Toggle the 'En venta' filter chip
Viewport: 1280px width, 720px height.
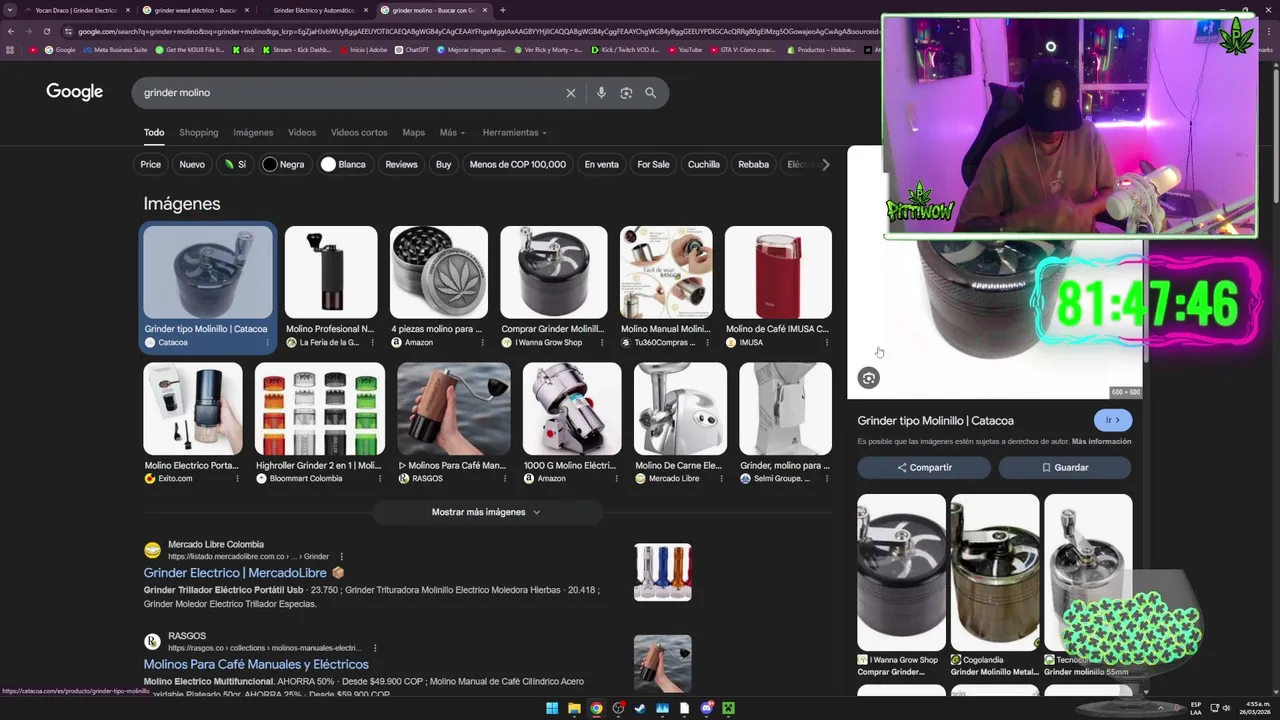pos(602,165)
